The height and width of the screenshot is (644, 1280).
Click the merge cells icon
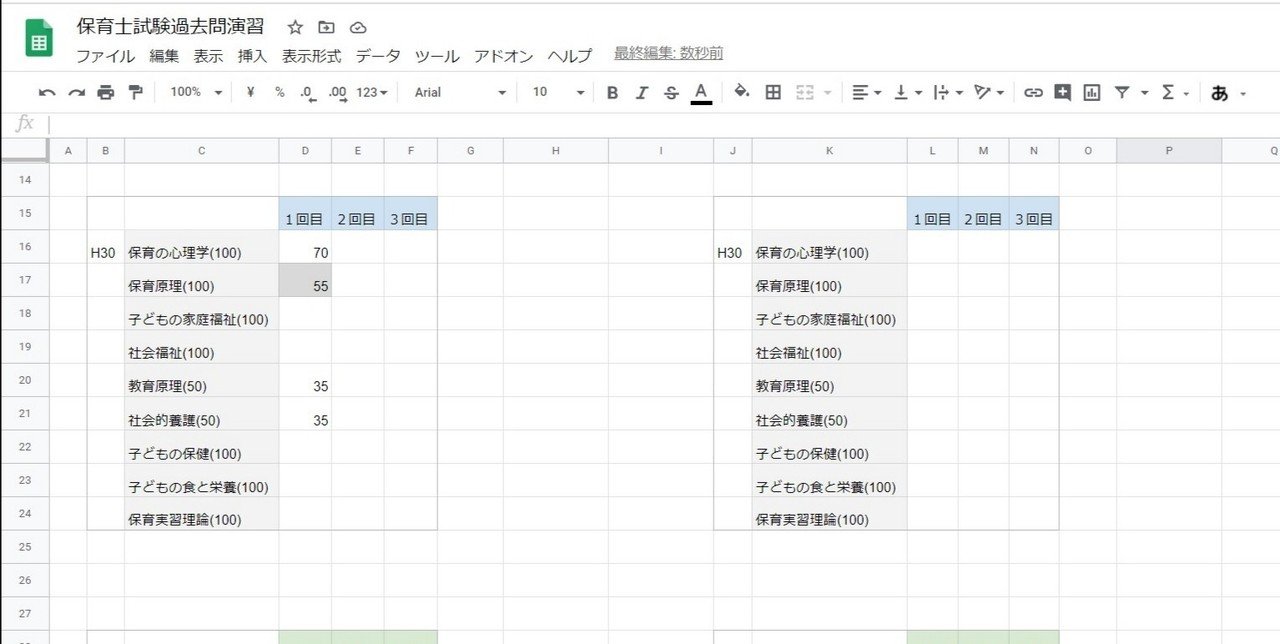[805, 92]
